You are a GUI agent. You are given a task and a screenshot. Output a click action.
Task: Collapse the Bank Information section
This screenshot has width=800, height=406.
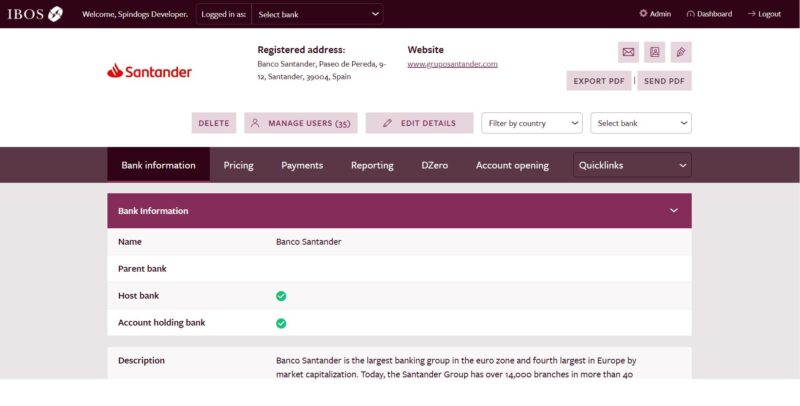point(673,211)
